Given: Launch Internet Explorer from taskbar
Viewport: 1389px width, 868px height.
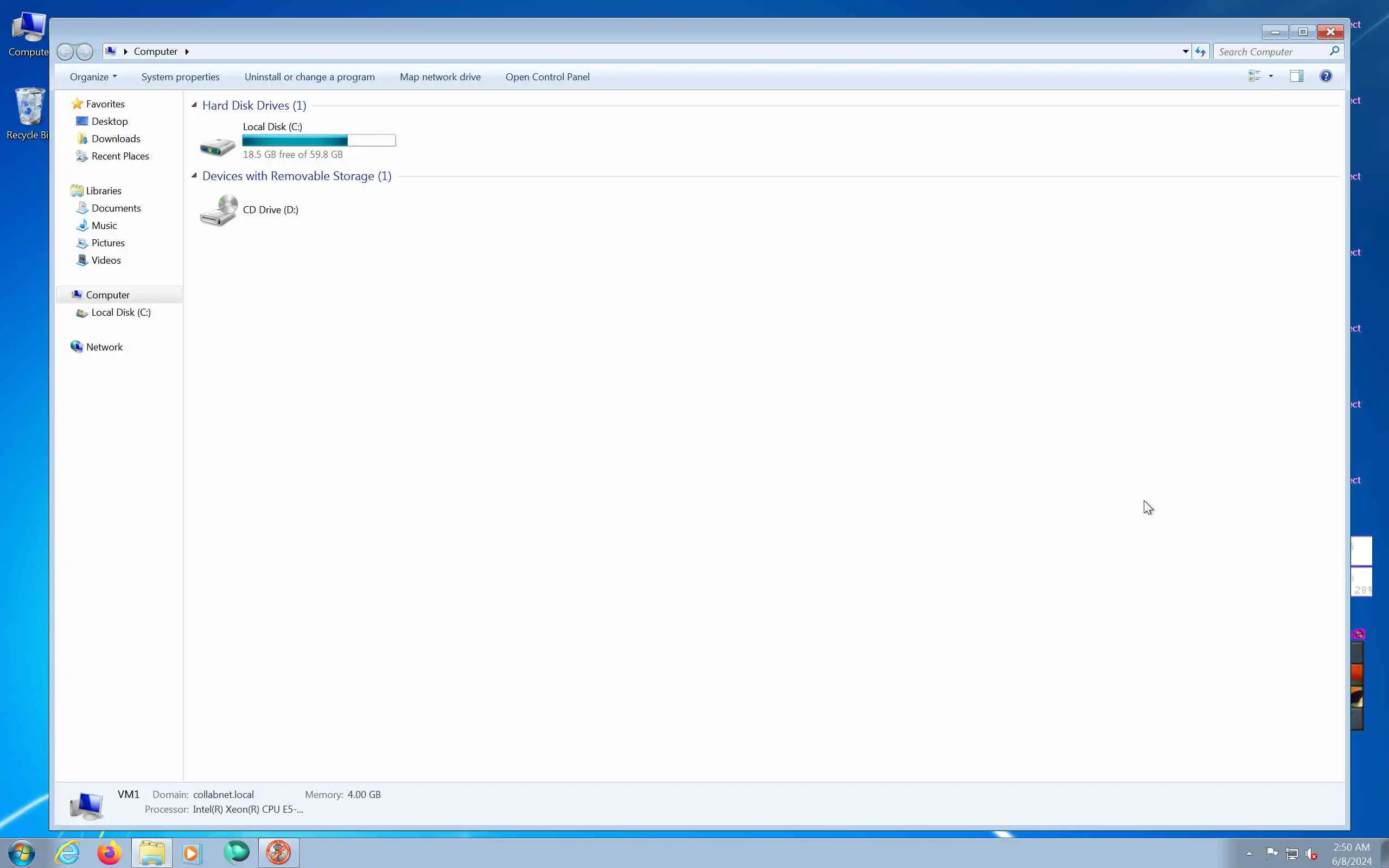Looking at the screenshot, I should click(68, 852).
